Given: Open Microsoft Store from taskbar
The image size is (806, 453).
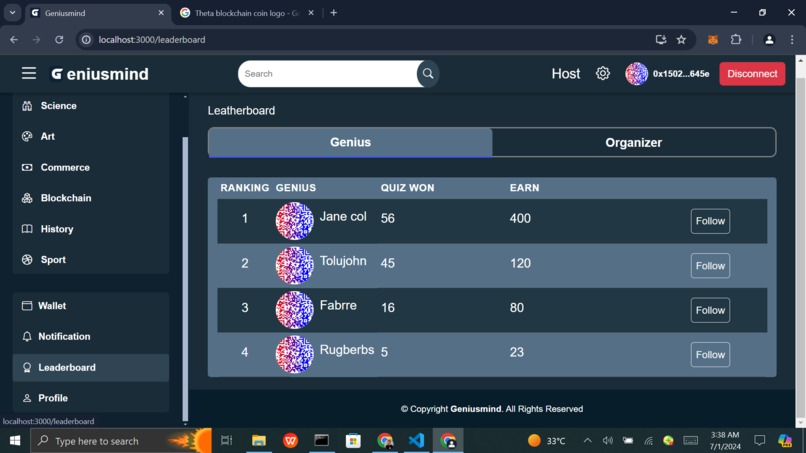Looking at the screenshot, I should pyautogui.click(x=353, y=441).
